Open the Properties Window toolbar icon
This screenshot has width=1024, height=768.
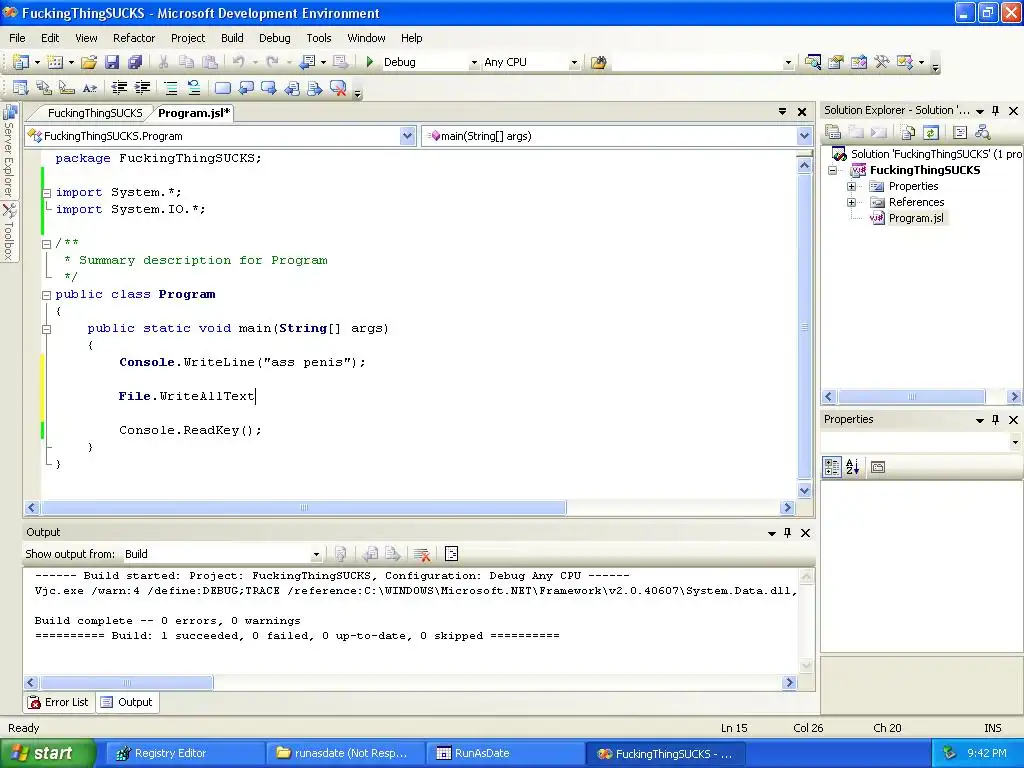(x=835, y=62)
